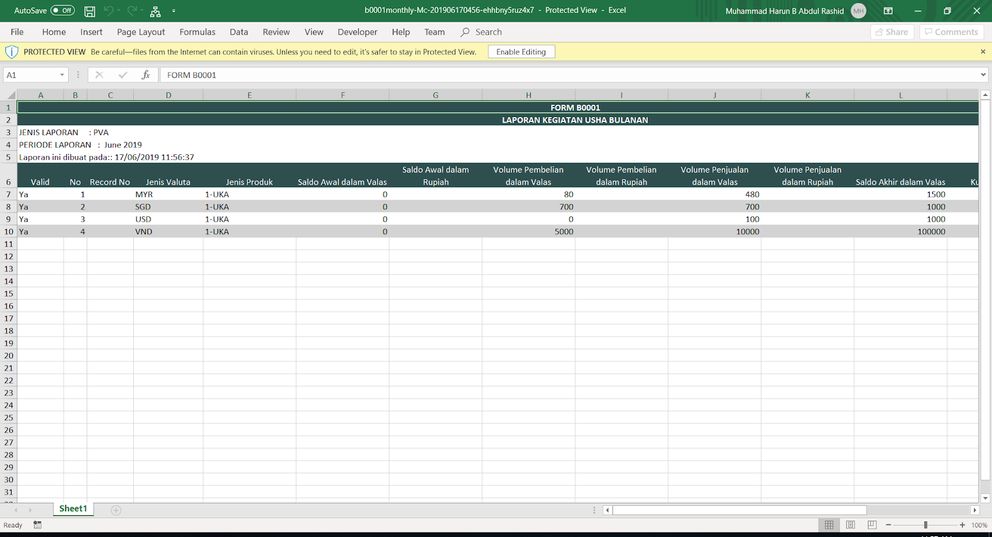Expand the formula bar chevron
Viewport: 992px width, 537px height.
pyautogui.click(x=983, y=75)
